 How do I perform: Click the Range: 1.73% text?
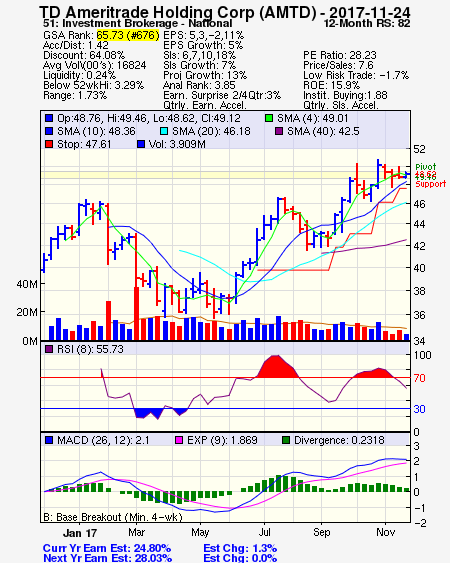pyautogui.click(x=75, y=96)
